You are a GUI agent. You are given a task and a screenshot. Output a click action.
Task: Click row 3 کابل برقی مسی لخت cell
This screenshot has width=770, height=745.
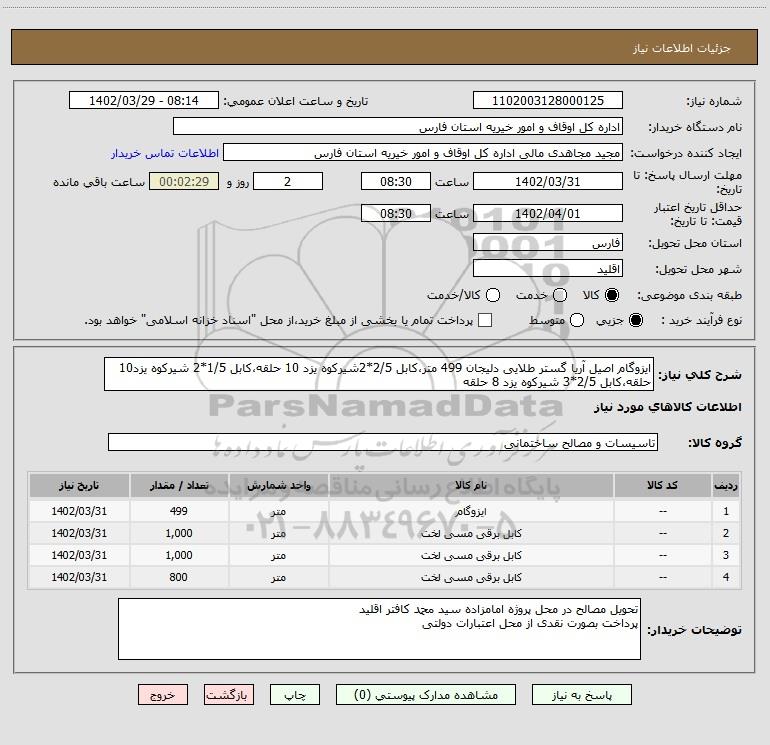coord(471,555)
